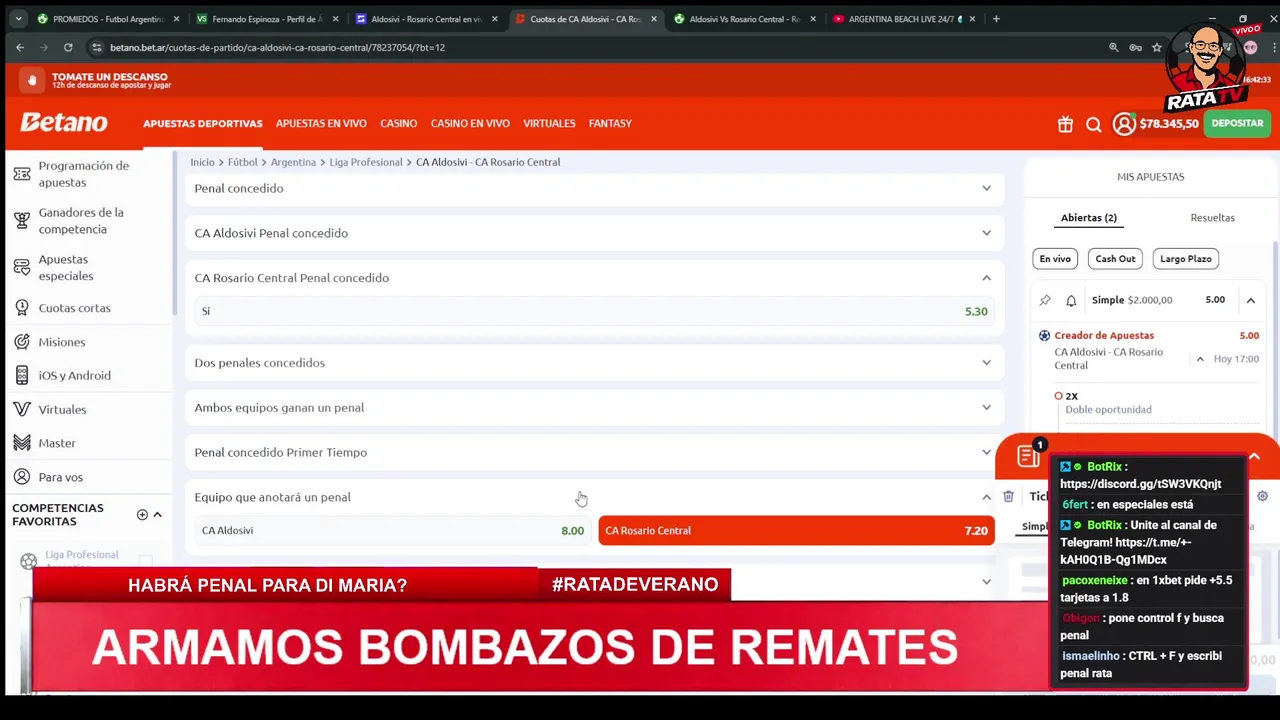
Task: Click the Ganadores de la competencia trophy icon
Action: tap(22, 221)
